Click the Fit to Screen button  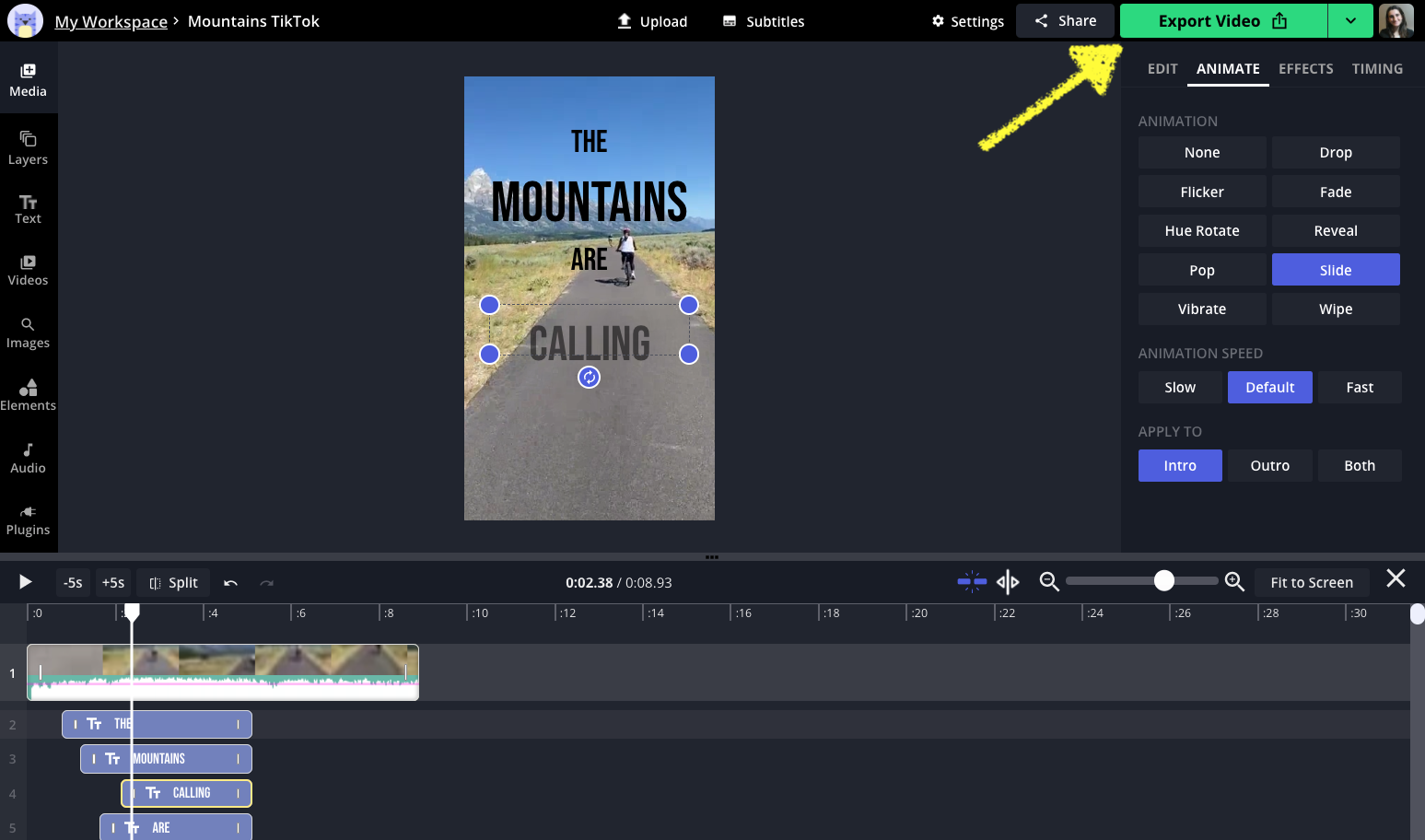[x=1311, y=583]
